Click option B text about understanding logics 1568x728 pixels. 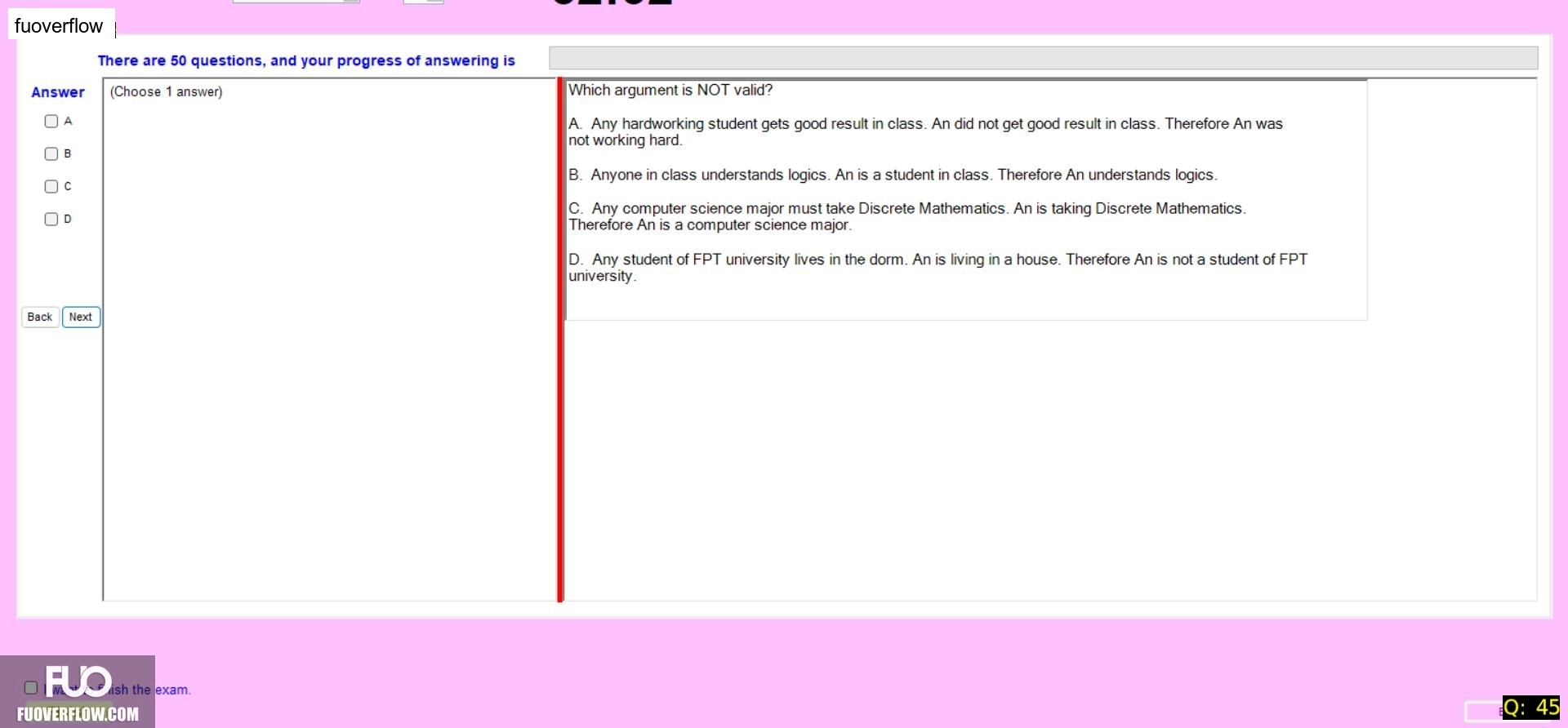click(x=893, y=175)
